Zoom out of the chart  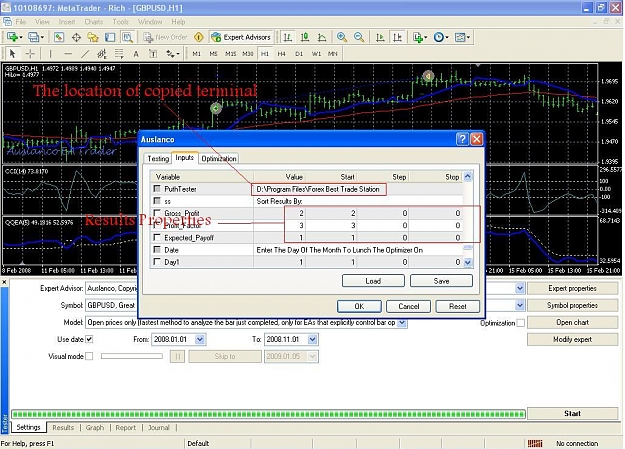pos(359,37)
